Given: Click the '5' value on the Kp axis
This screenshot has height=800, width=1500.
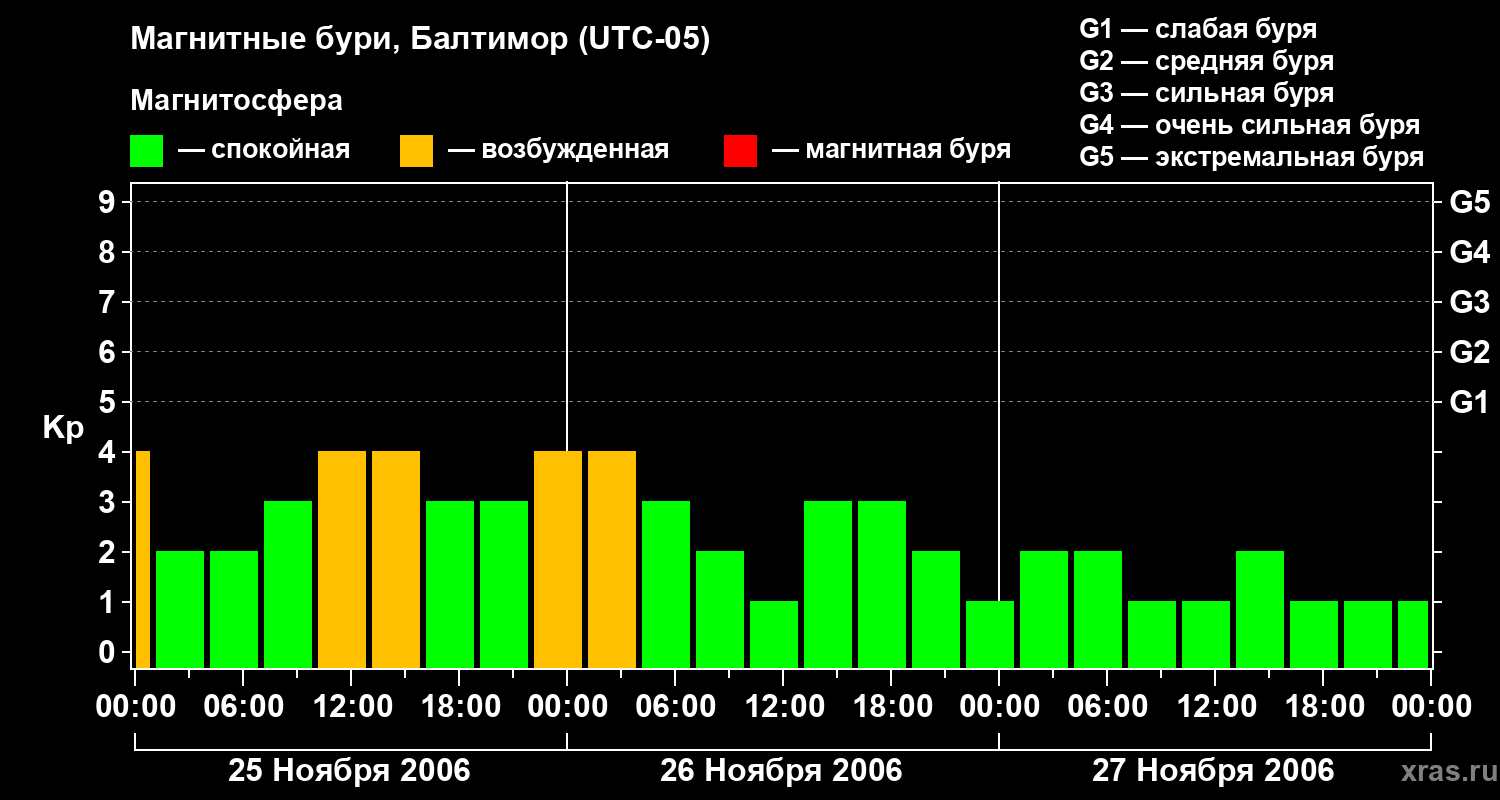Looking at the screenshot, I should coord(109,402).
